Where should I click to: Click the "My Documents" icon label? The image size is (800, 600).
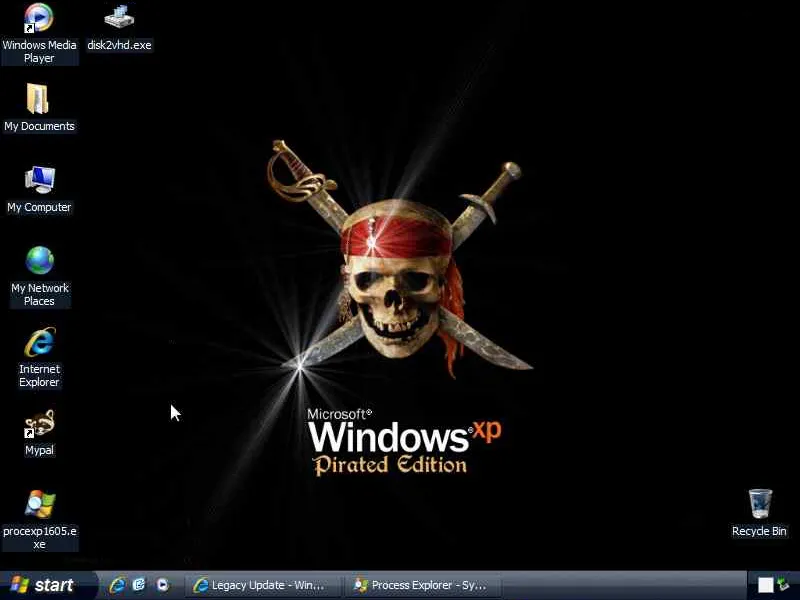tap(39, 127)
